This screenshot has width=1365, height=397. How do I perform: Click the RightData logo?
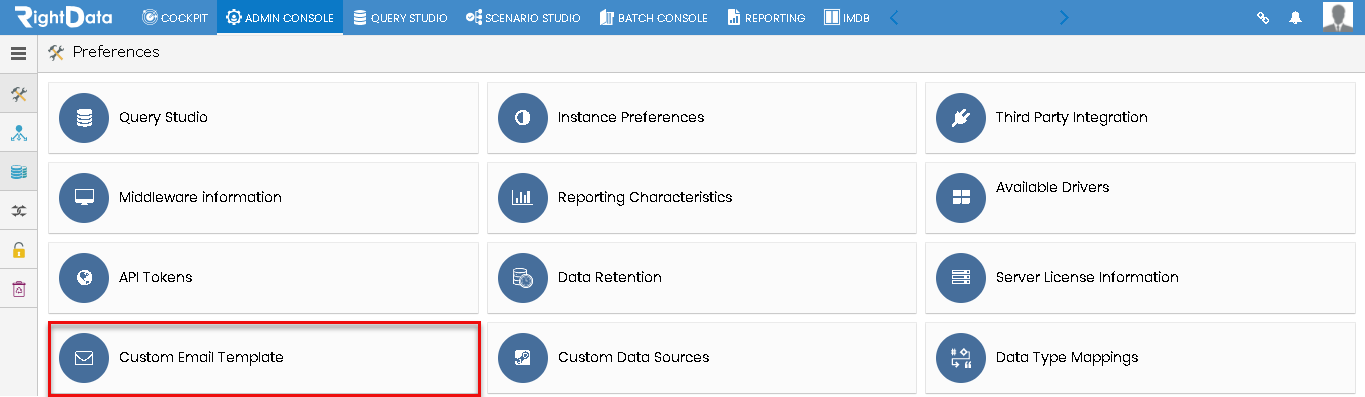pyautogui.click(x=64, y=17)
